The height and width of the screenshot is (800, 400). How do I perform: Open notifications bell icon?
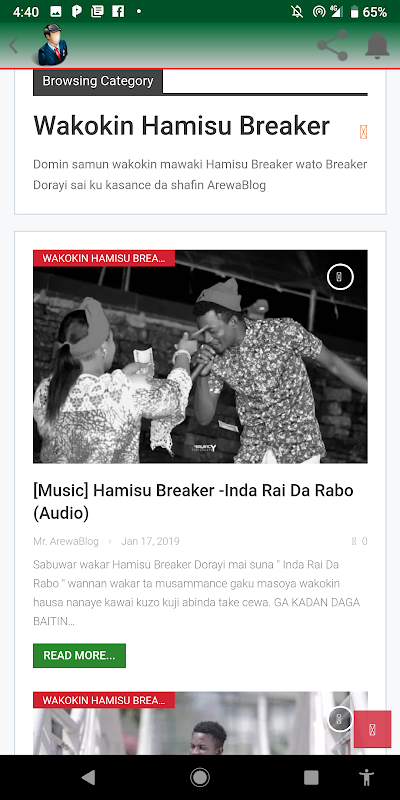(x=378, y=45)
